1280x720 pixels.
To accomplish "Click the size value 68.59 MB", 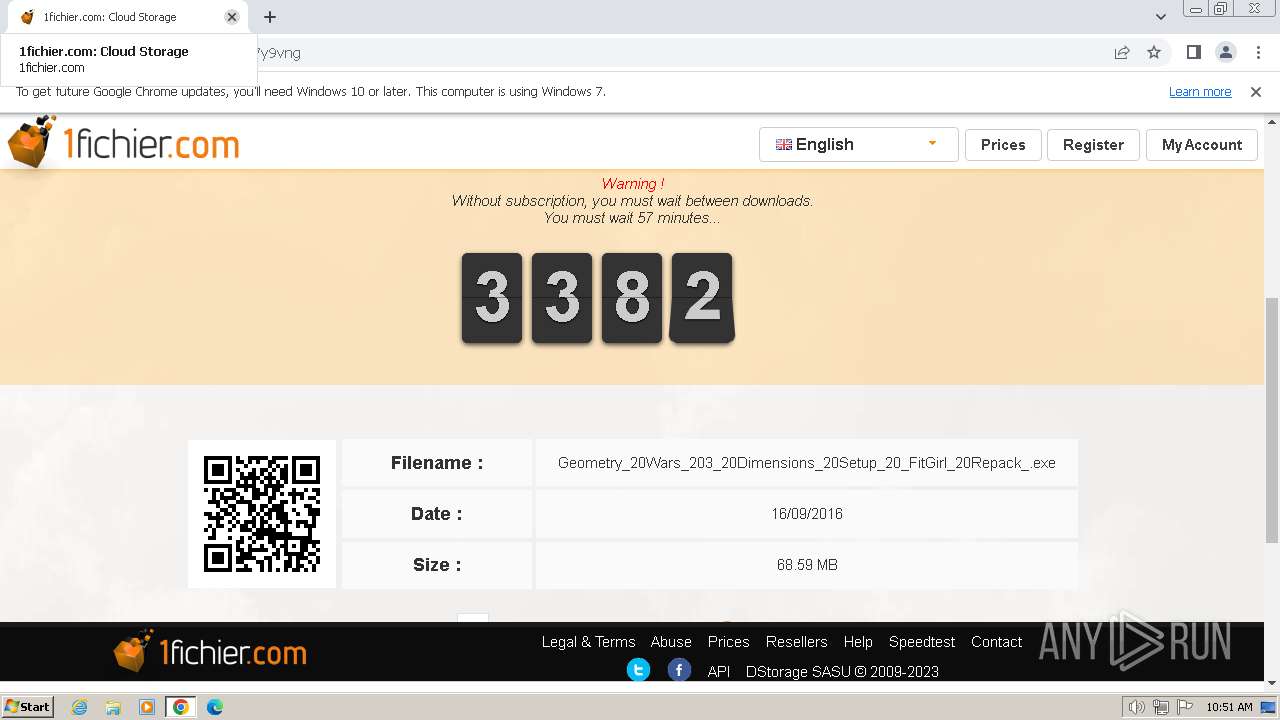I will pyautogui.click(x=806, y=565).
